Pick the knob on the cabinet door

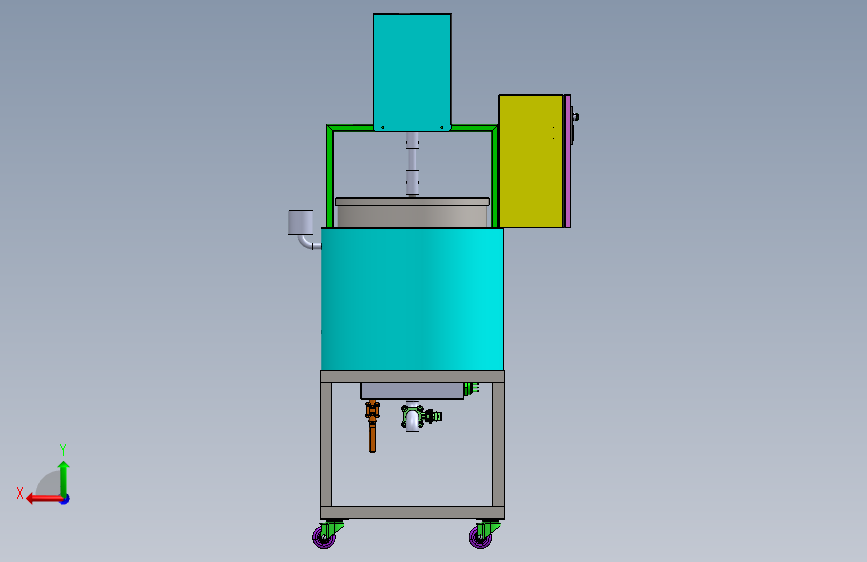[575, 117]
